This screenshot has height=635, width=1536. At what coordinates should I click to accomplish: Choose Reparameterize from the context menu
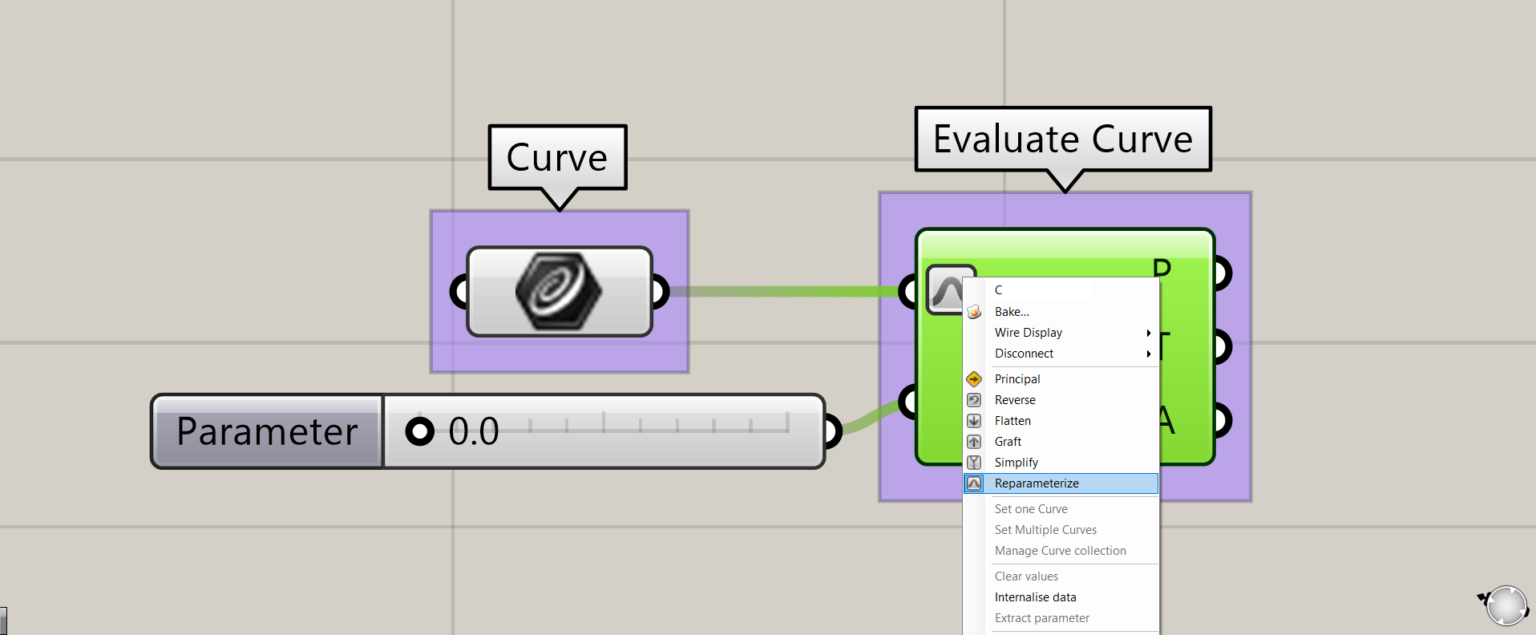(x=1036, y=483)
